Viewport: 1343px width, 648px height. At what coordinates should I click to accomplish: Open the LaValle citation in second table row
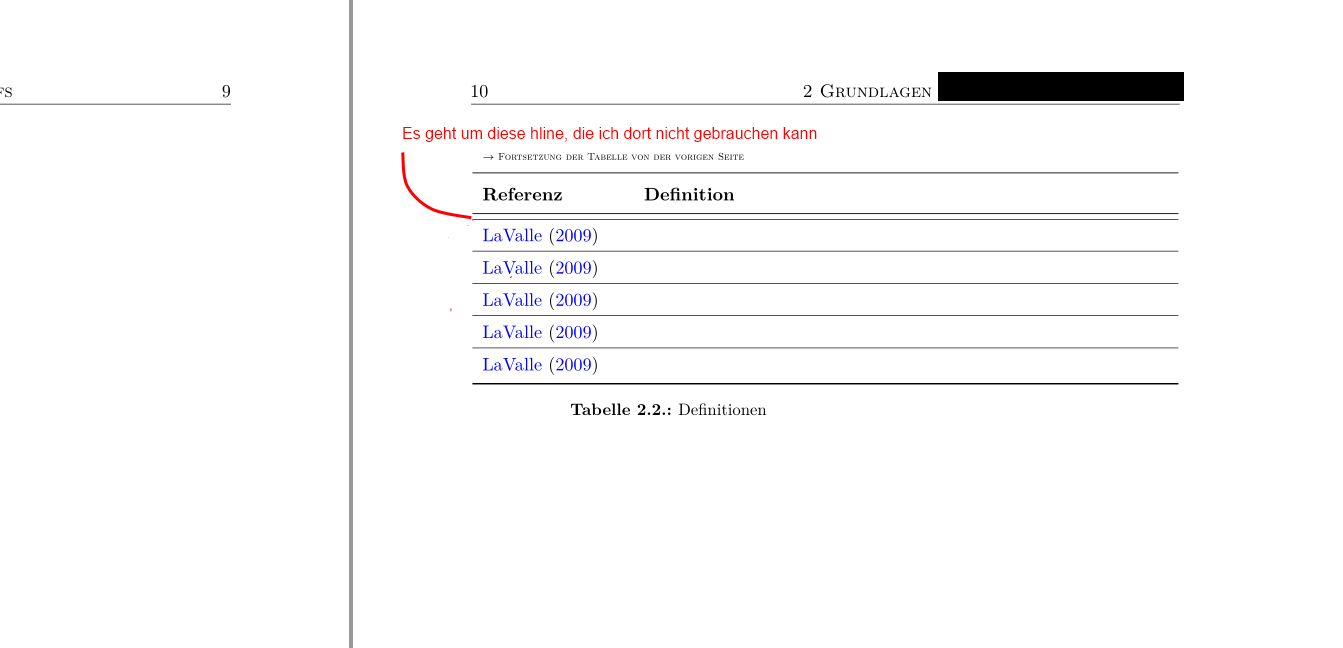[512, 268]
